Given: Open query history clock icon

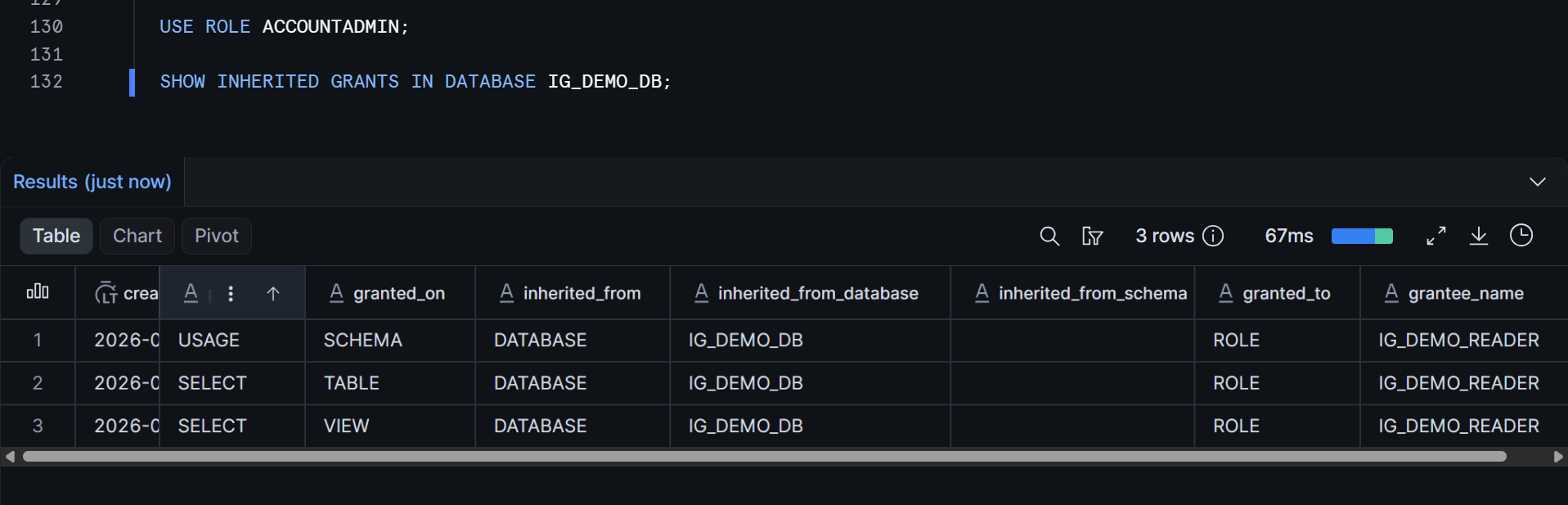Looking at the screenshot, I should (x=1521, y=236).
